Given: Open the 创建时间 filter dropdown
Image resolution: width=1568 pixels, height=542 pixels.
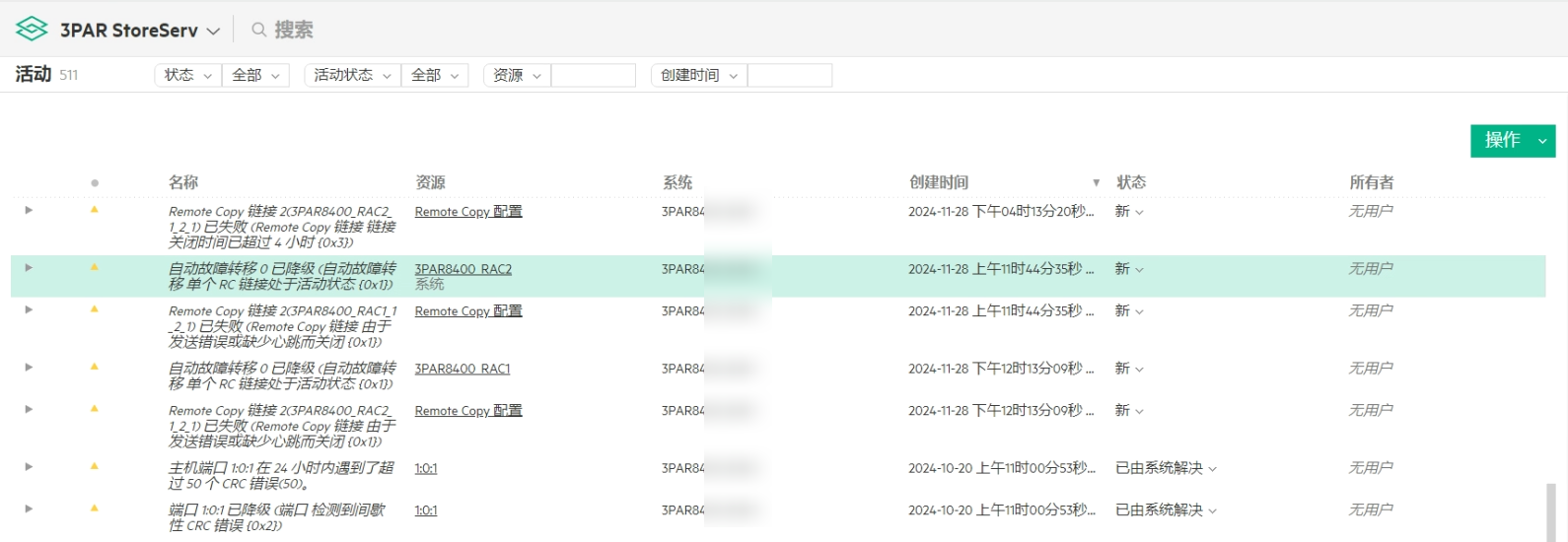Looking at the screenshot, I should (699, 75).
